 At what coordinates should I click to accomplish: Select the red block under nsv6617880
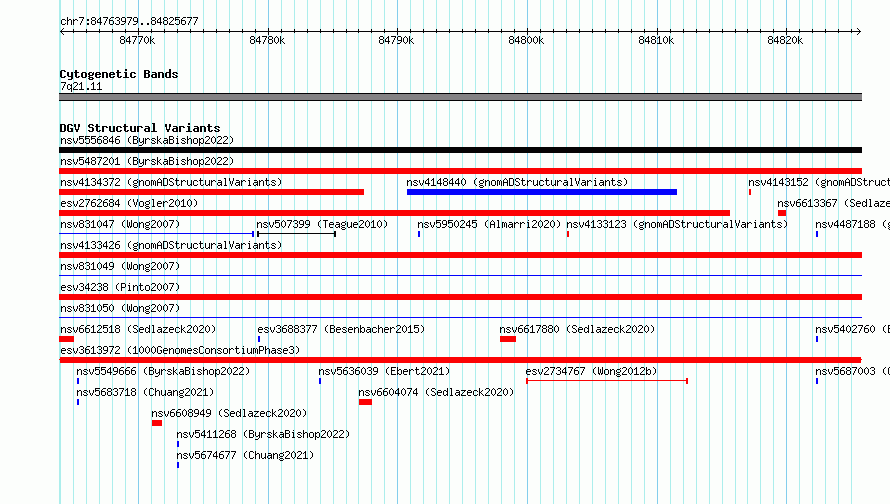pos(507,339)
